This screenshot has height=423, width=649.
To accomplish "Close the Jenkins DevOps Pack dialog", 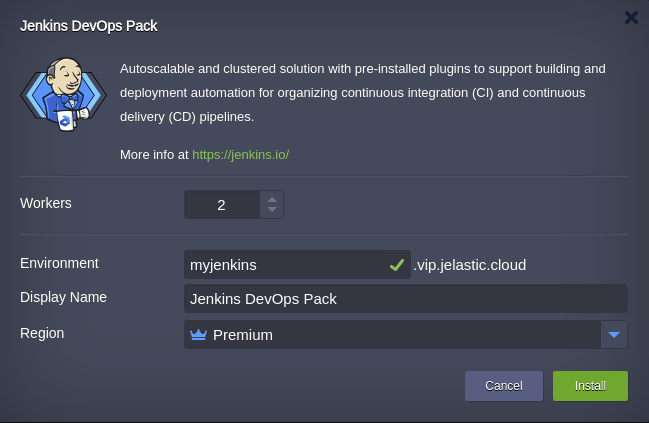I will tap(631, 17).
